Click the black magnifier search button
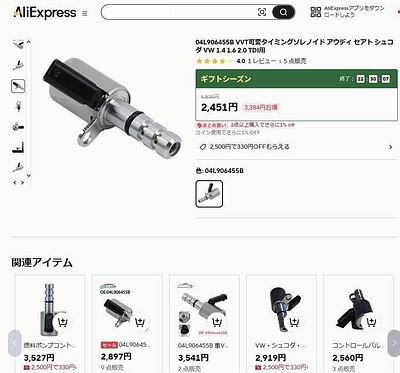The width and height of the screenshot is (400, 373). [x=283, y=12]
